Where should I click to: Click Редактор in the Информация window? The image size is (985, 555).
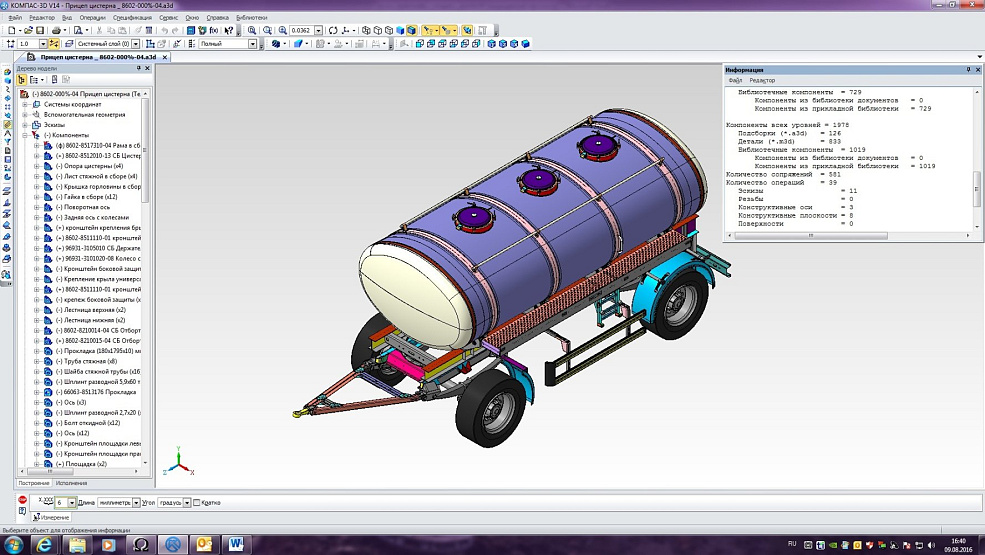point(762,80)
